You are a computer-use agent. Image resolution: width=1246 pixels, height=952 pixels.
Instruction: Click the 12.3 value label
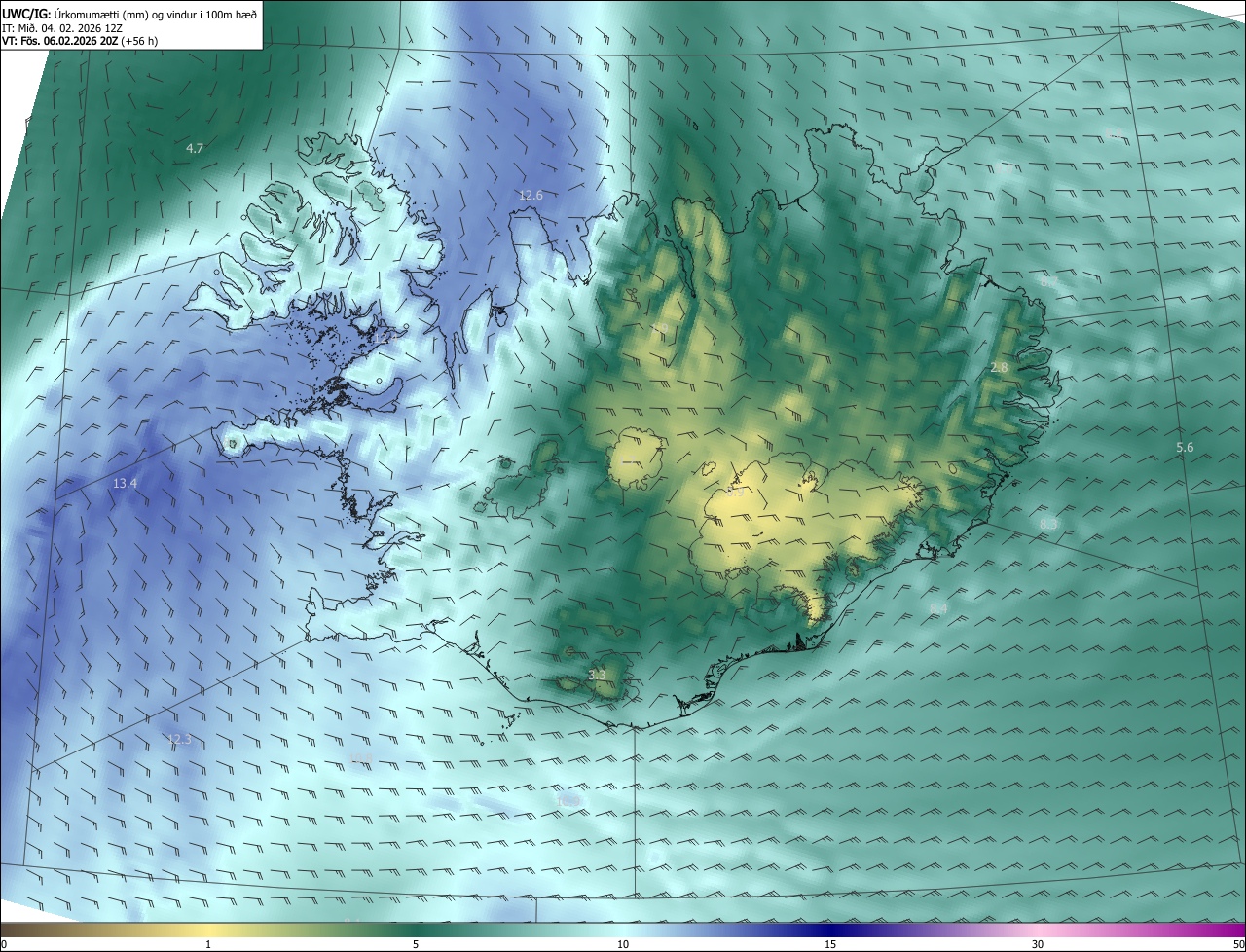179,739
